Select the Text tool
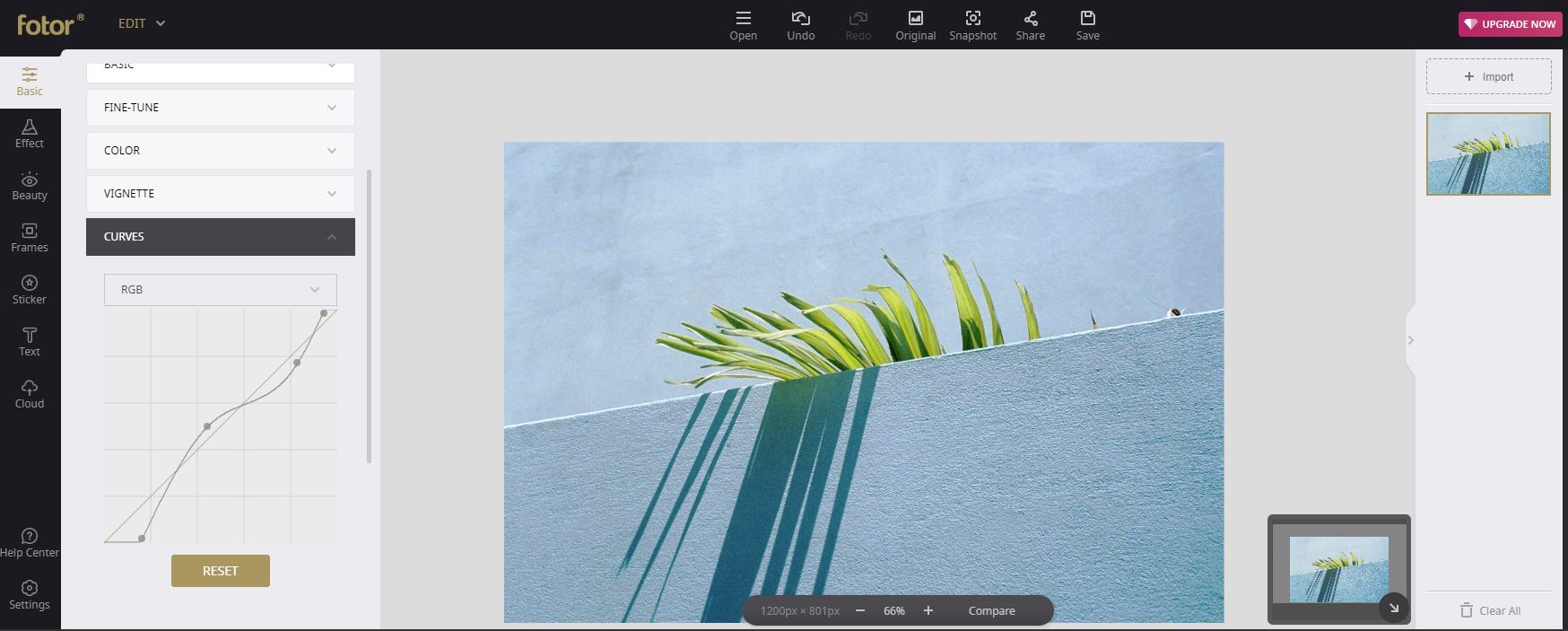The width and height of the screenshot is (1568, 631). pos(30,342)
